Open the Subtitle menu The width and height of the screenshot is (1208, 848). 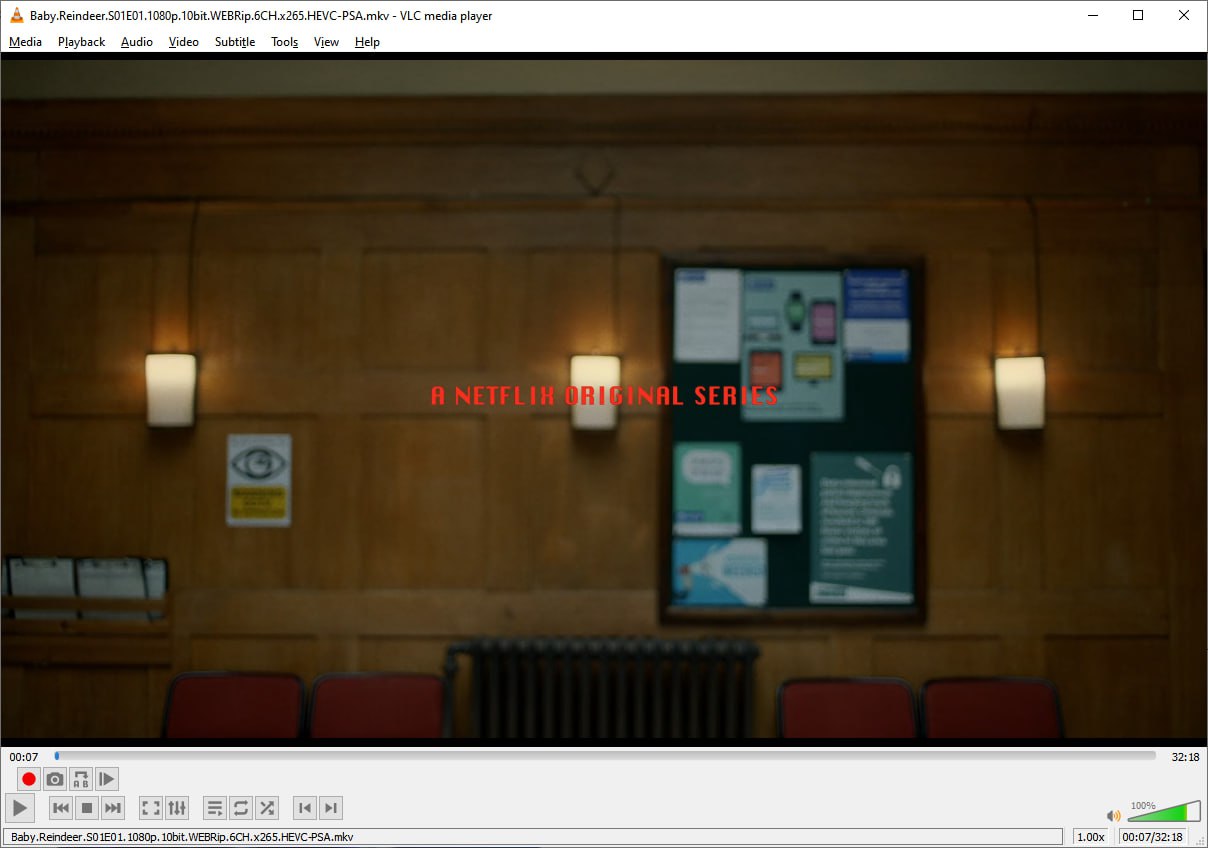pos(235,42)
